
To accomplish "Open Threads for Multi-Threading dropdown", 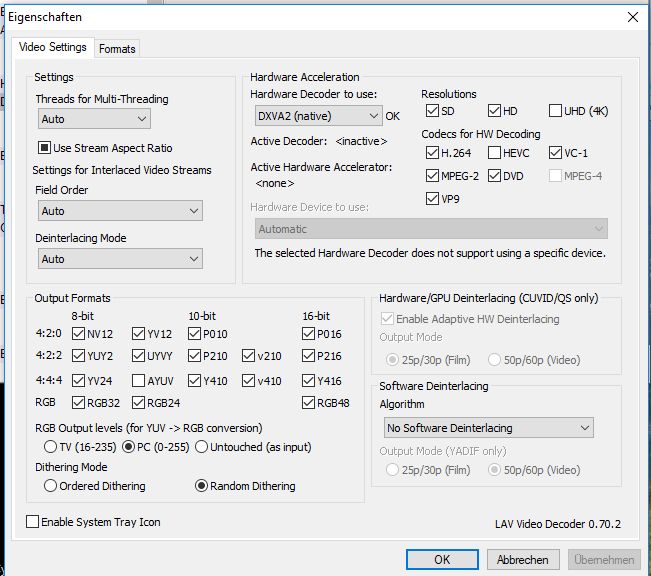I will pyautogui.click(x=94, y=119).
